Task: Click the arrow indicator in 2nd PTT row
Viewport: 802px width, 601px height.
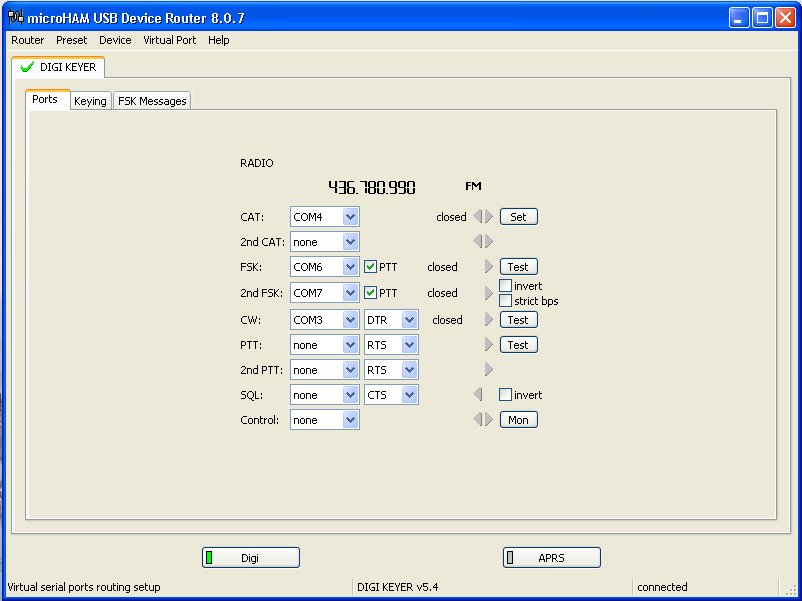Action: [489, 370]
